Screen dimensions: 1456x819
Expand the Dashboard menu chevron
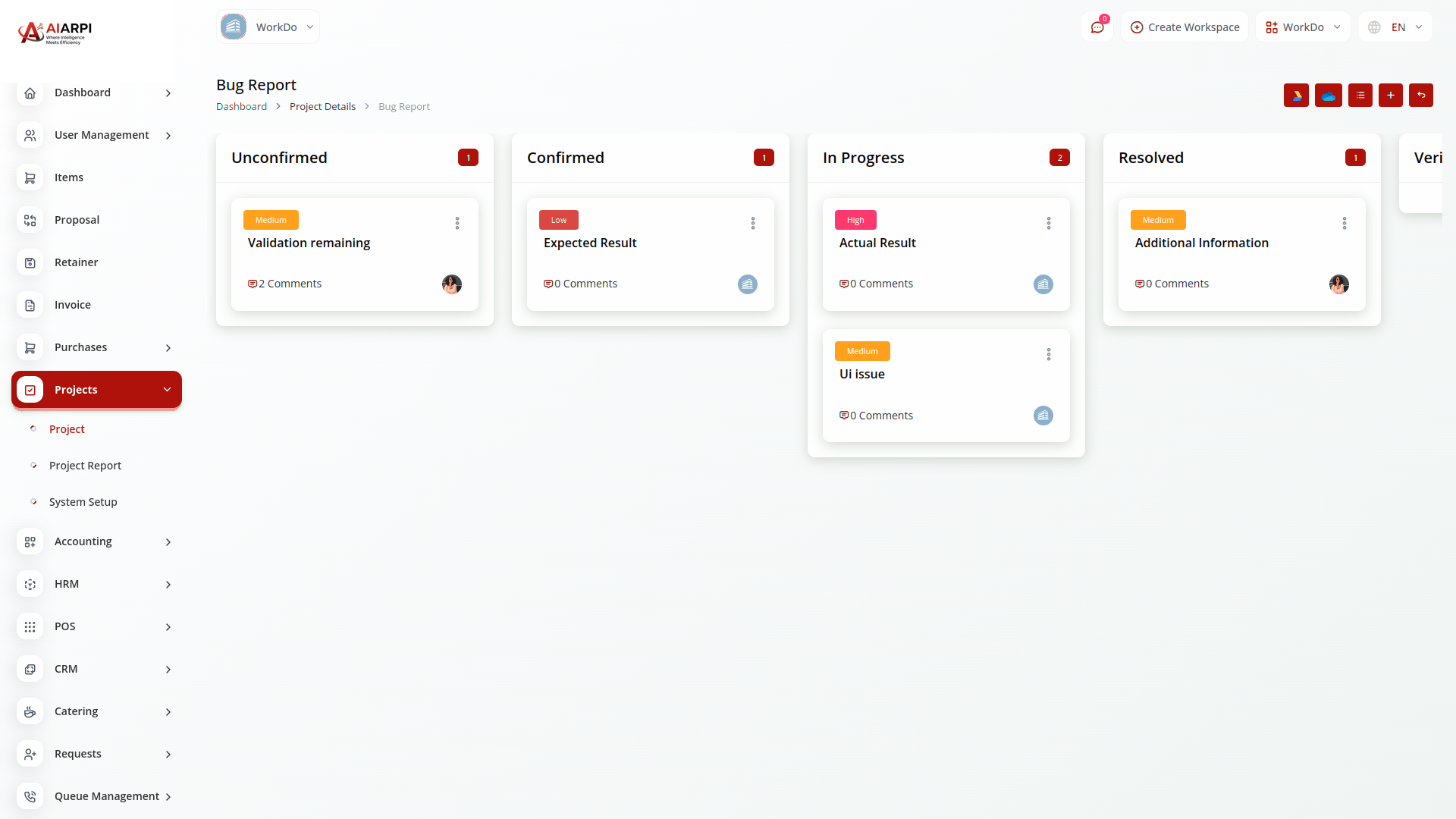[x=168, y=93]
